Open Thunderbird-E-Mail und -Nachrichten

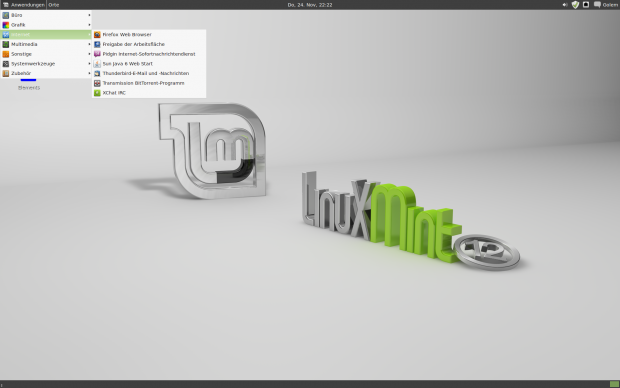point(149,73)
